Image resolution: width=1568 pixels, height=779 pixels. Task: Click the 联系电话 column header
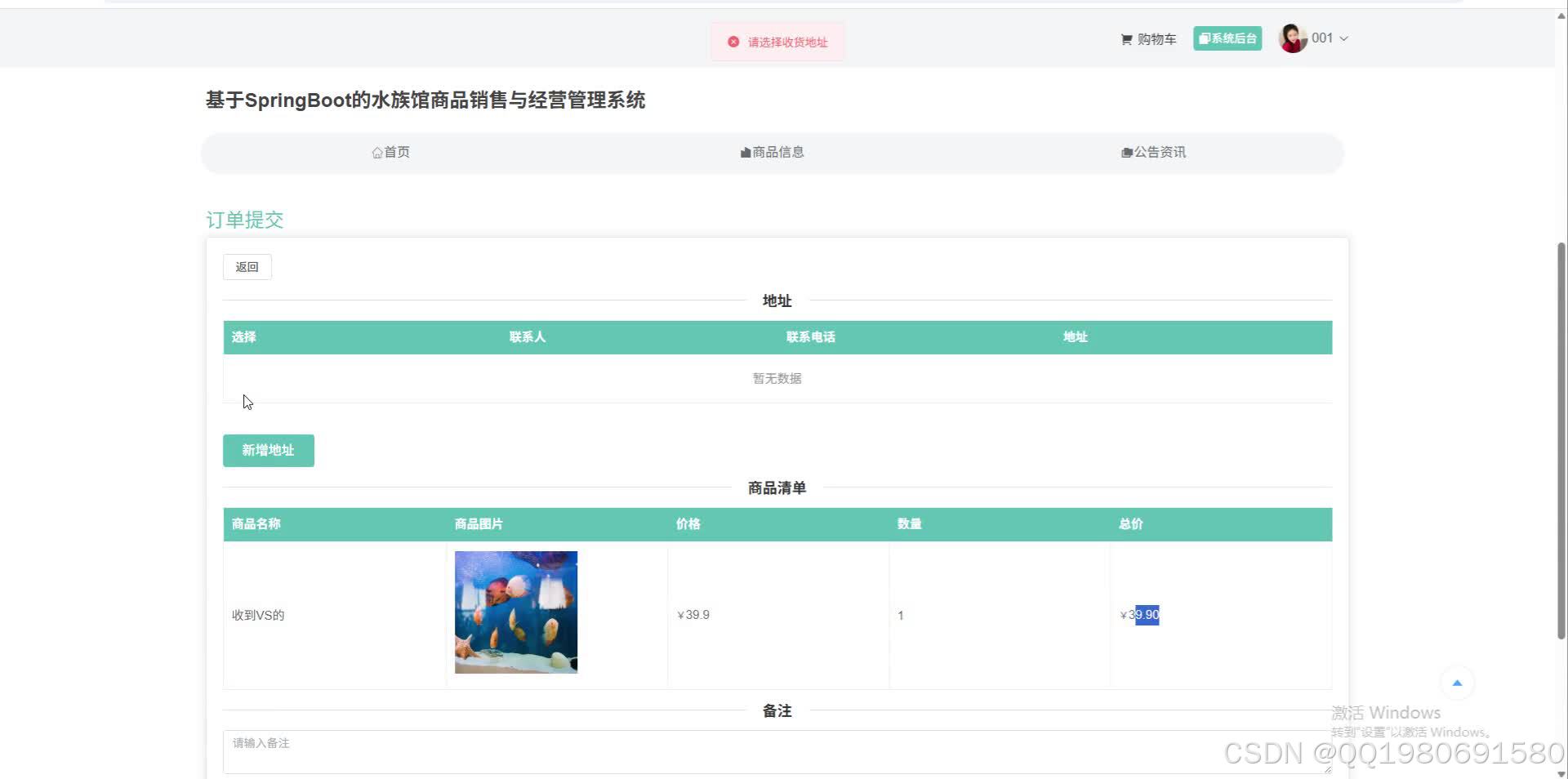[x=810, y=337]
